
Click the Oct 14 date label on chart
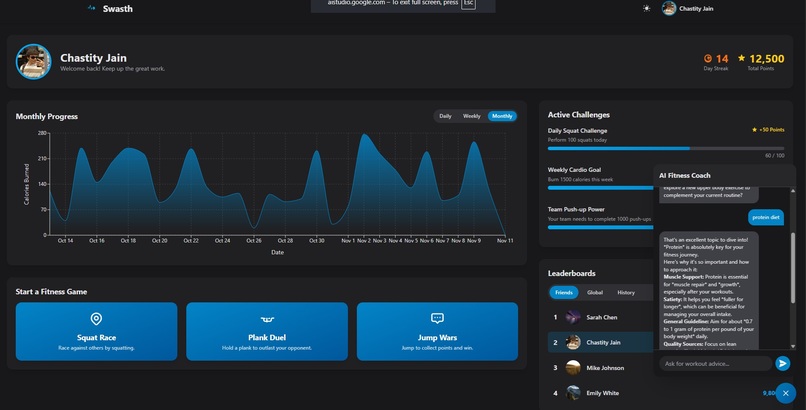[65, 240]
